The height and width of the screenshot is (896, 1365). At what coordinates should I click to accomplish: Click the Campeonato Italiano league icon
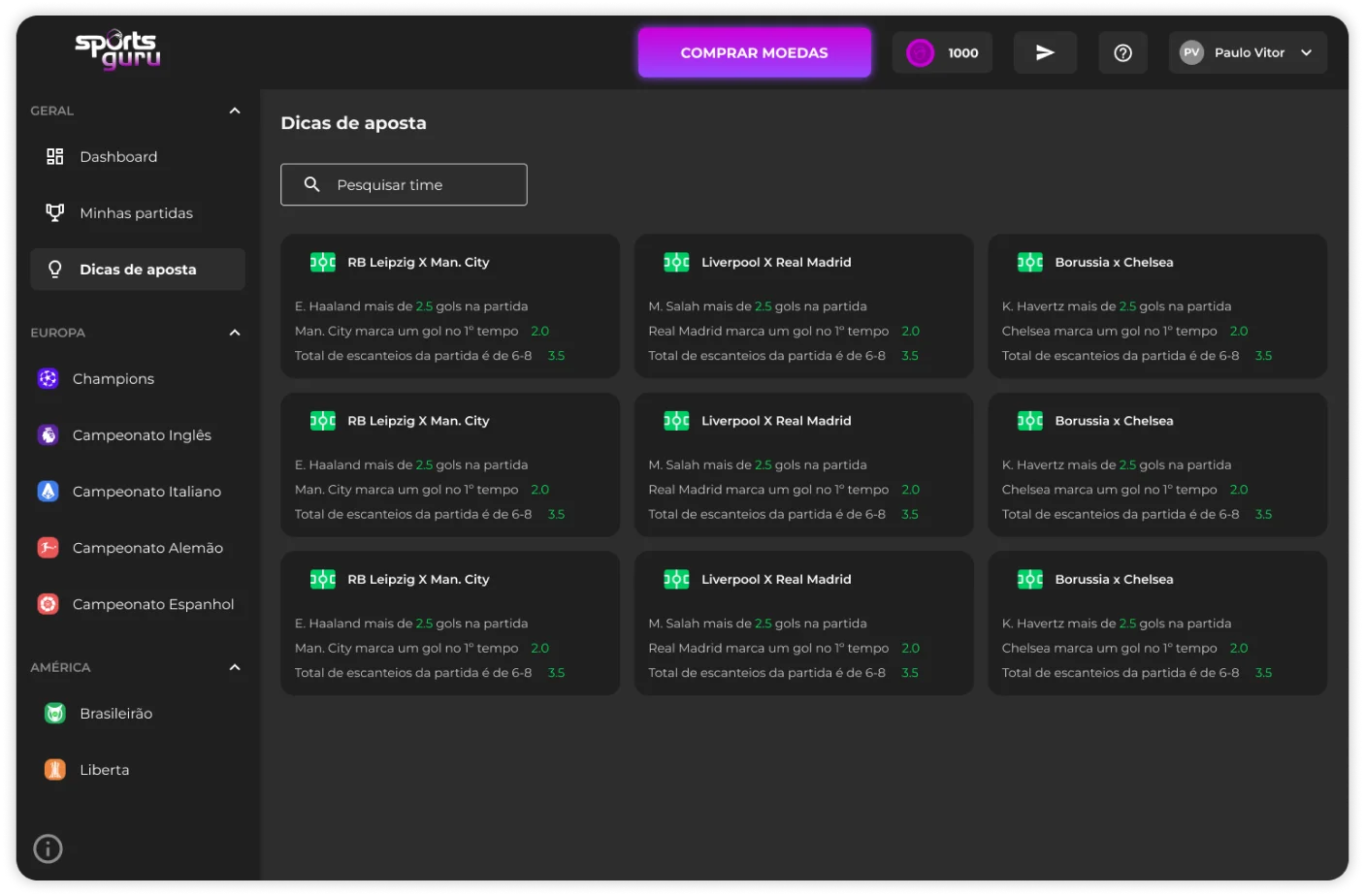[x=48, y=491]
